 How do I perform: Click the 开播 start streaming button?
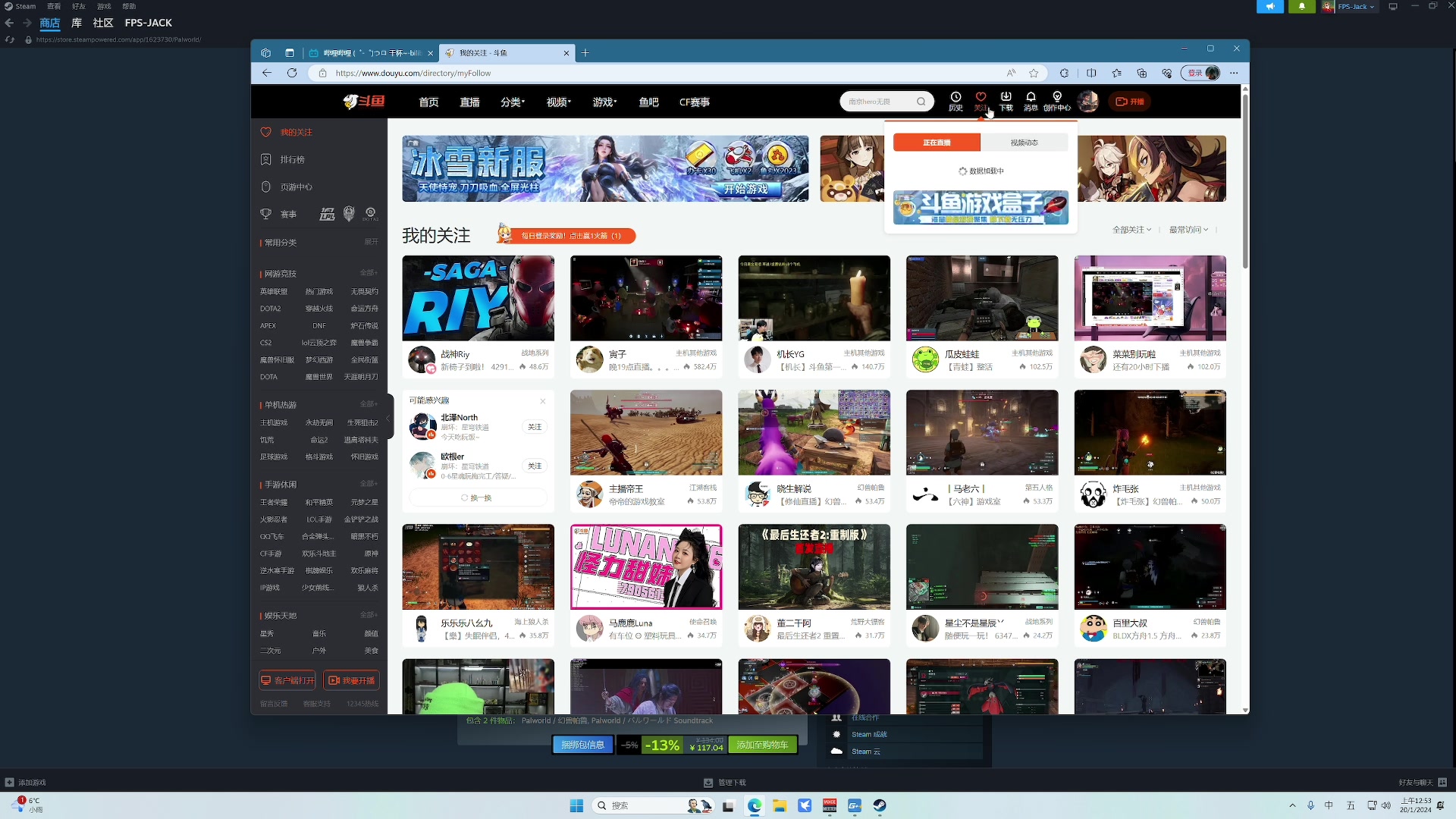point(1130,102)
